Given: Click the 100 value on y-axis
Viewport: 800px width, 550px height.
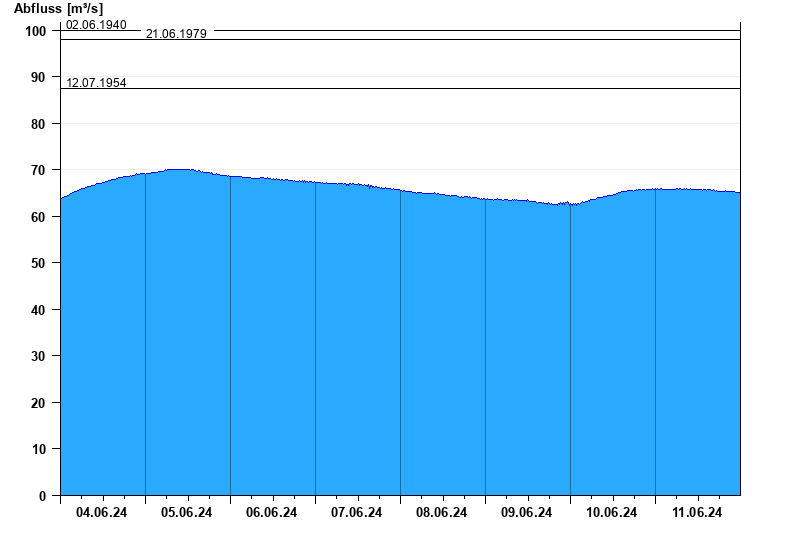Looking at the screenshot, I should (x=36, y=31).
